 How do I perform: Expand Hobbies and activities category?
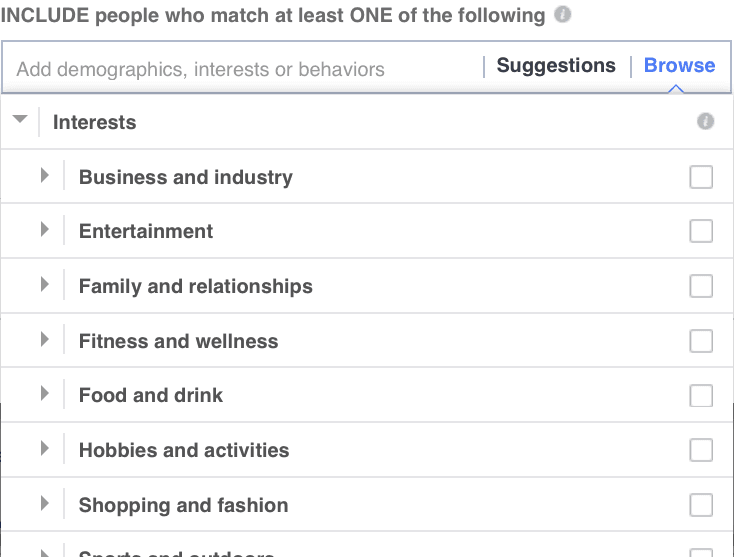click(44, 449)
